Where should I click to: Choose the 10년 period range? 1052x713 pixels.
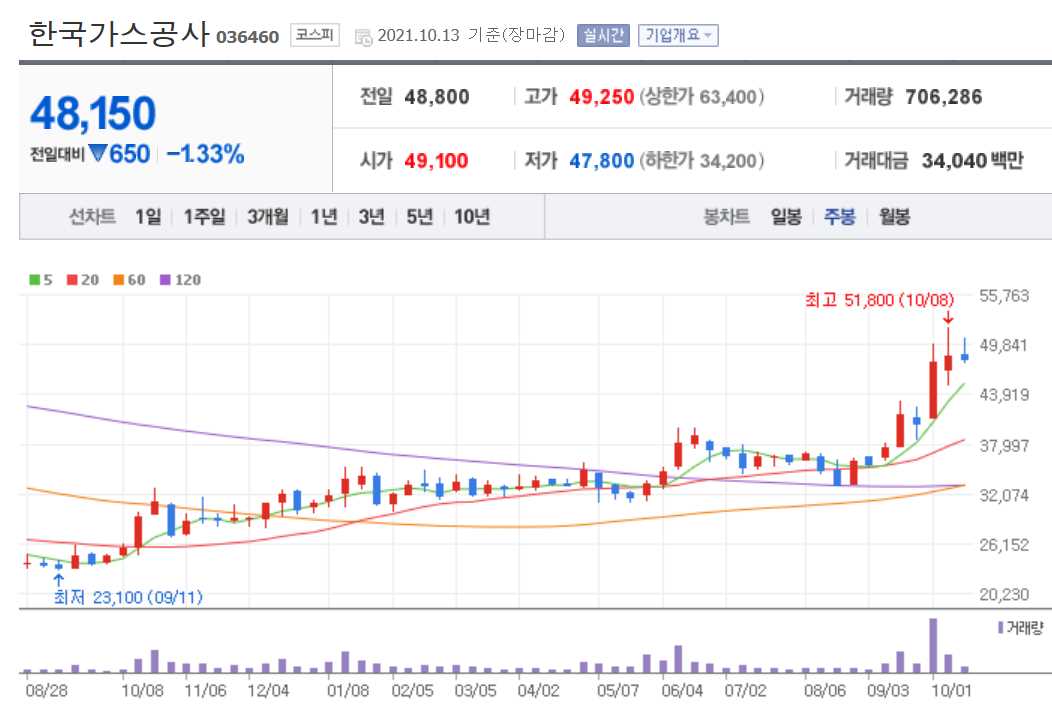point(471,216)
